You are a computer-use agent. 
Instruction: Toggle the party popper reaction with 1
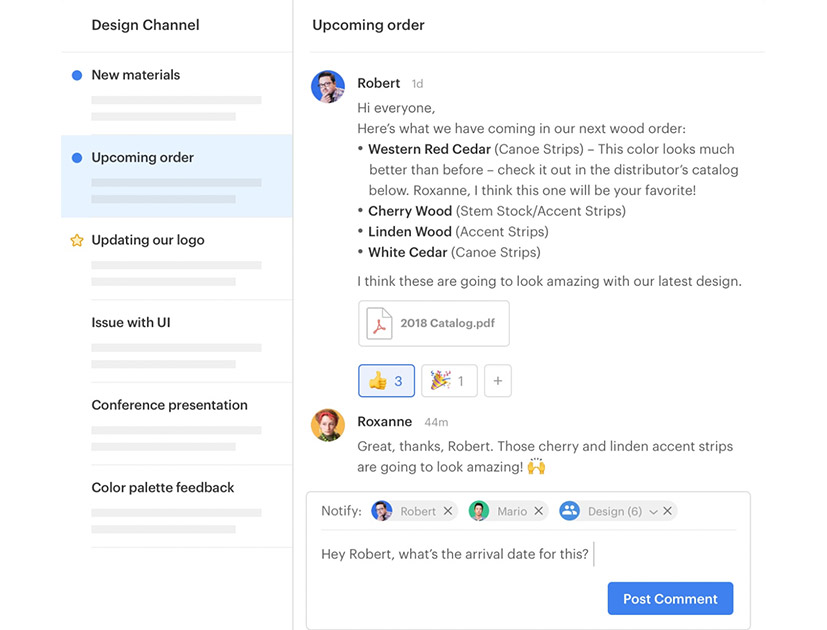click(x=449, y=380)
